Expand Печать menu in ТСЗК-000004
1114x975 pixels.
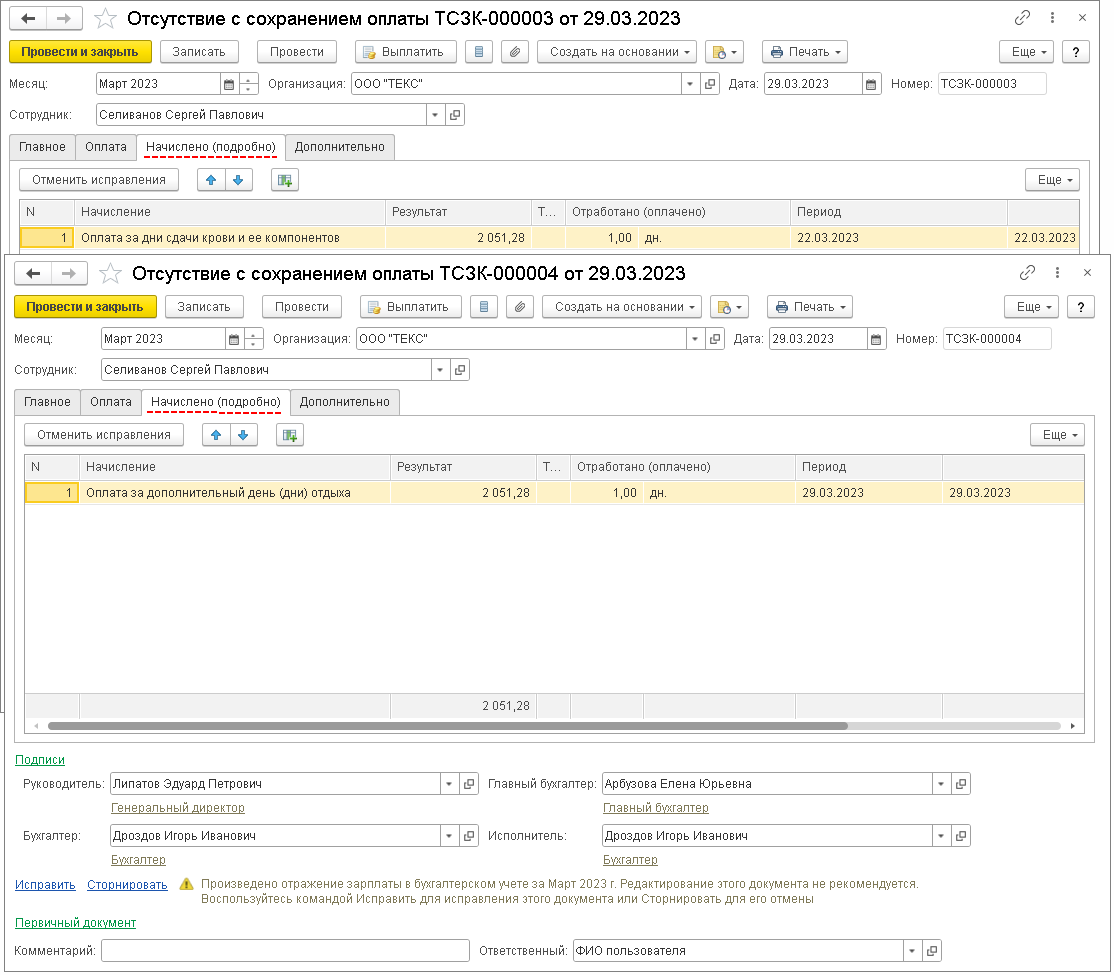tap(810, 307)
